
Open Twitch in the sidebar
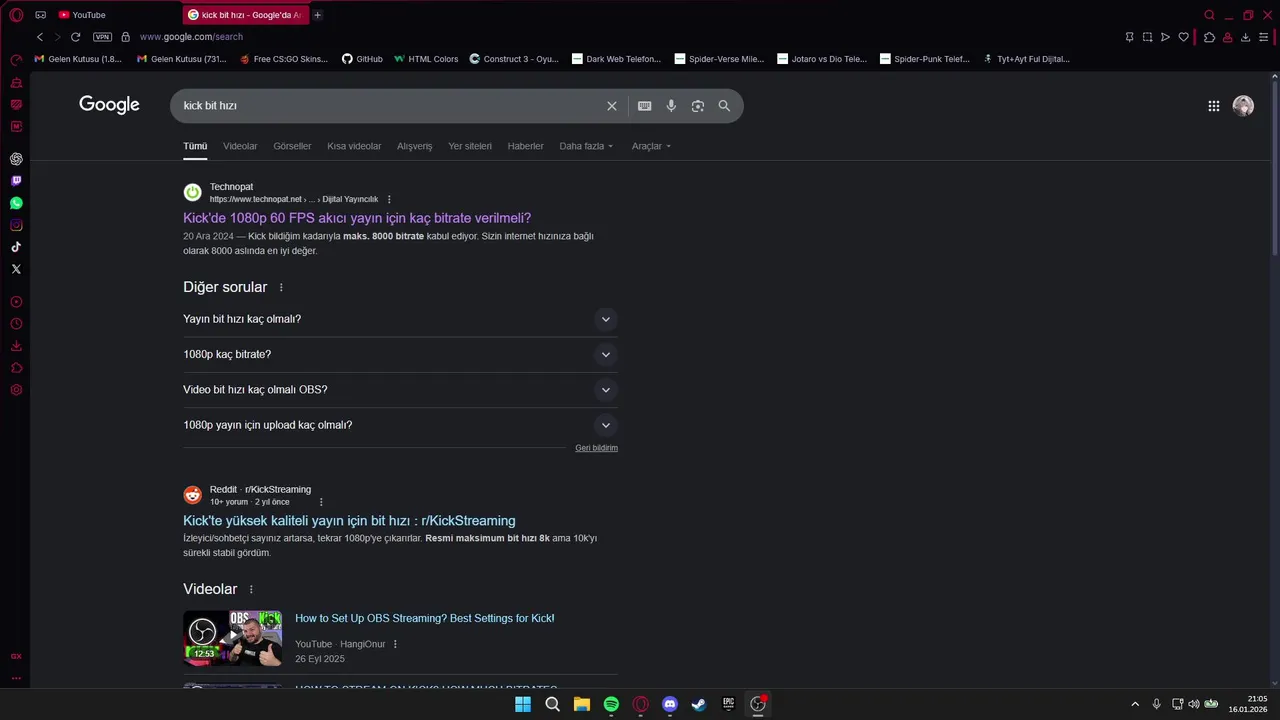pos(16,181)
